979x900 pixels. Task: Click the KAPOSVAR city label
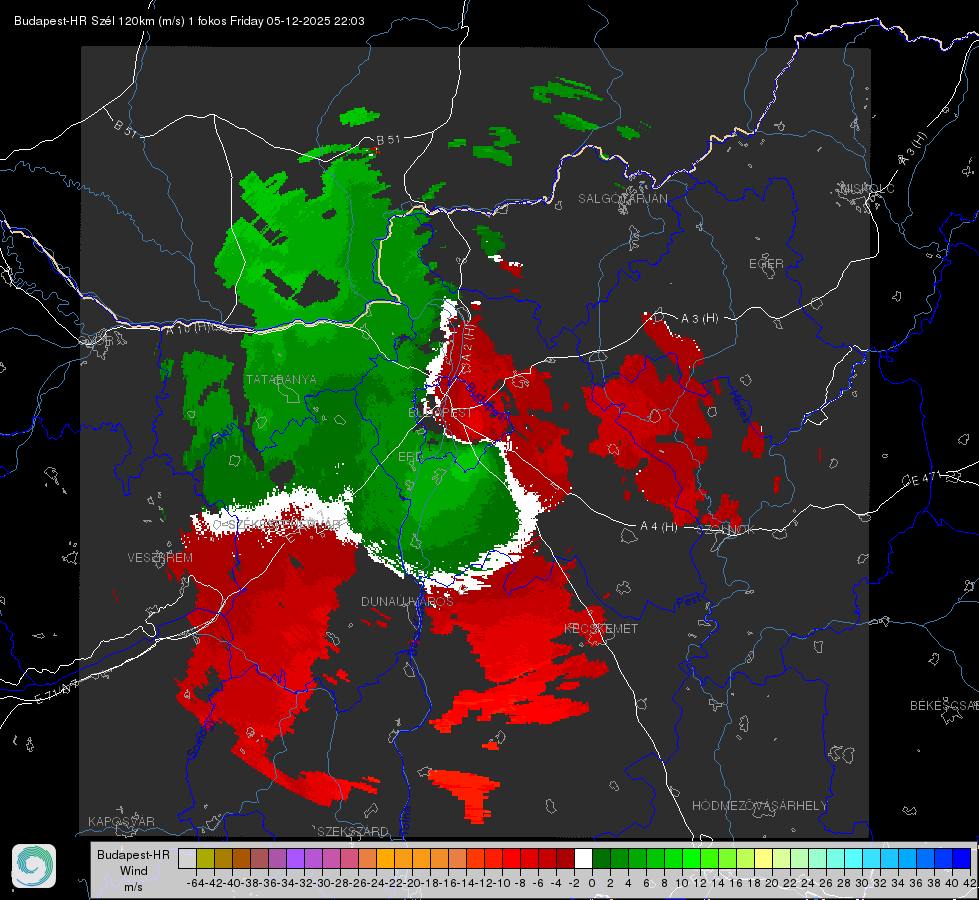point(121,821)
